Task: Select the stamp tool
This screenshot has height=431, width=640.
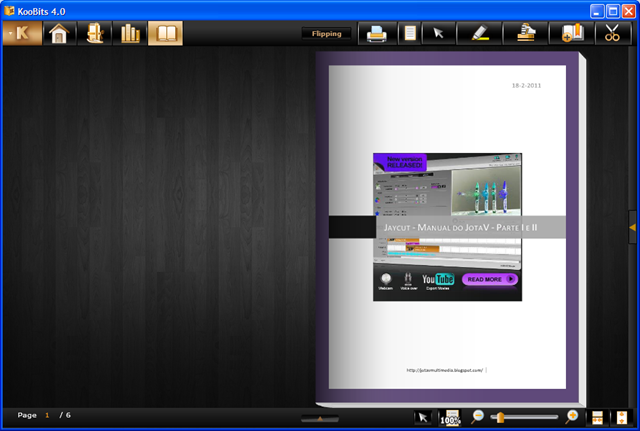Action: tap(526, 33)
